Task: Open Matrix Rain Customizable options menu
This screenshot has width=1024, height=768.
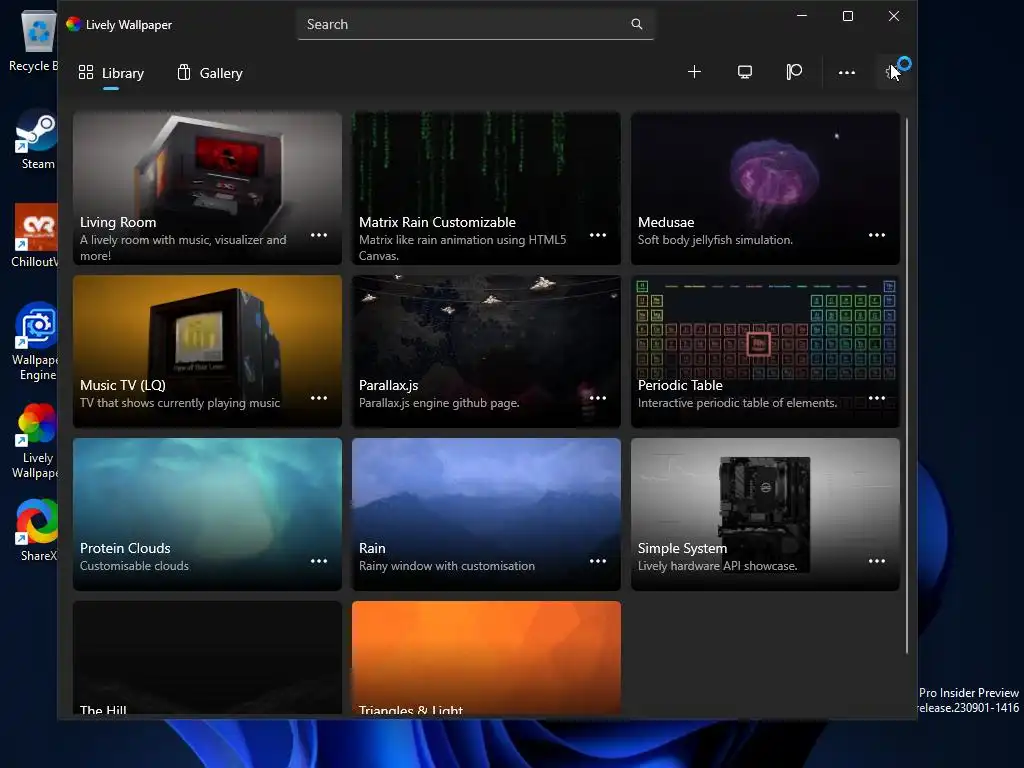Action: click(x=598, y=235)
